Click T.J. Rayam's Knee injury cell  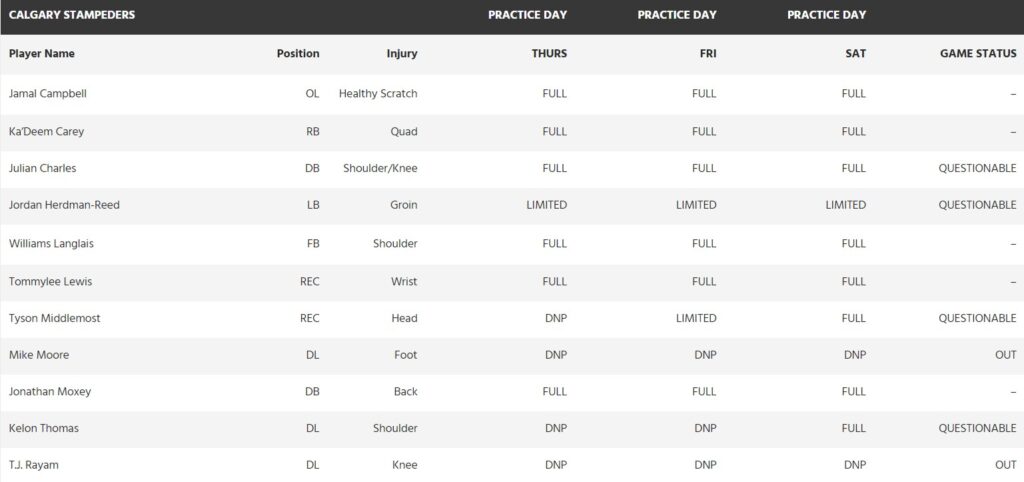(404, 466)
